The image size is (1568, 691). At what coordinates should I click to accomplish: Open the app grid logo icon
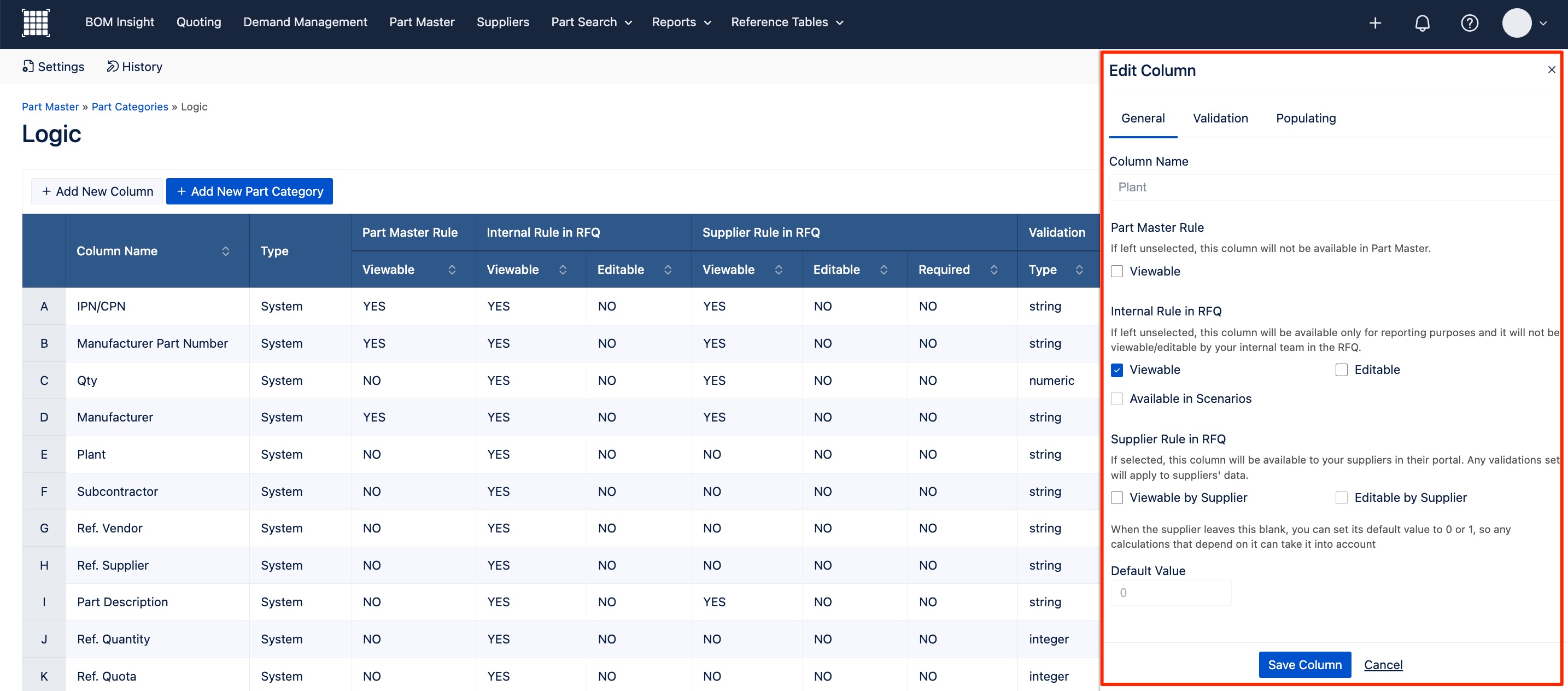36,22
